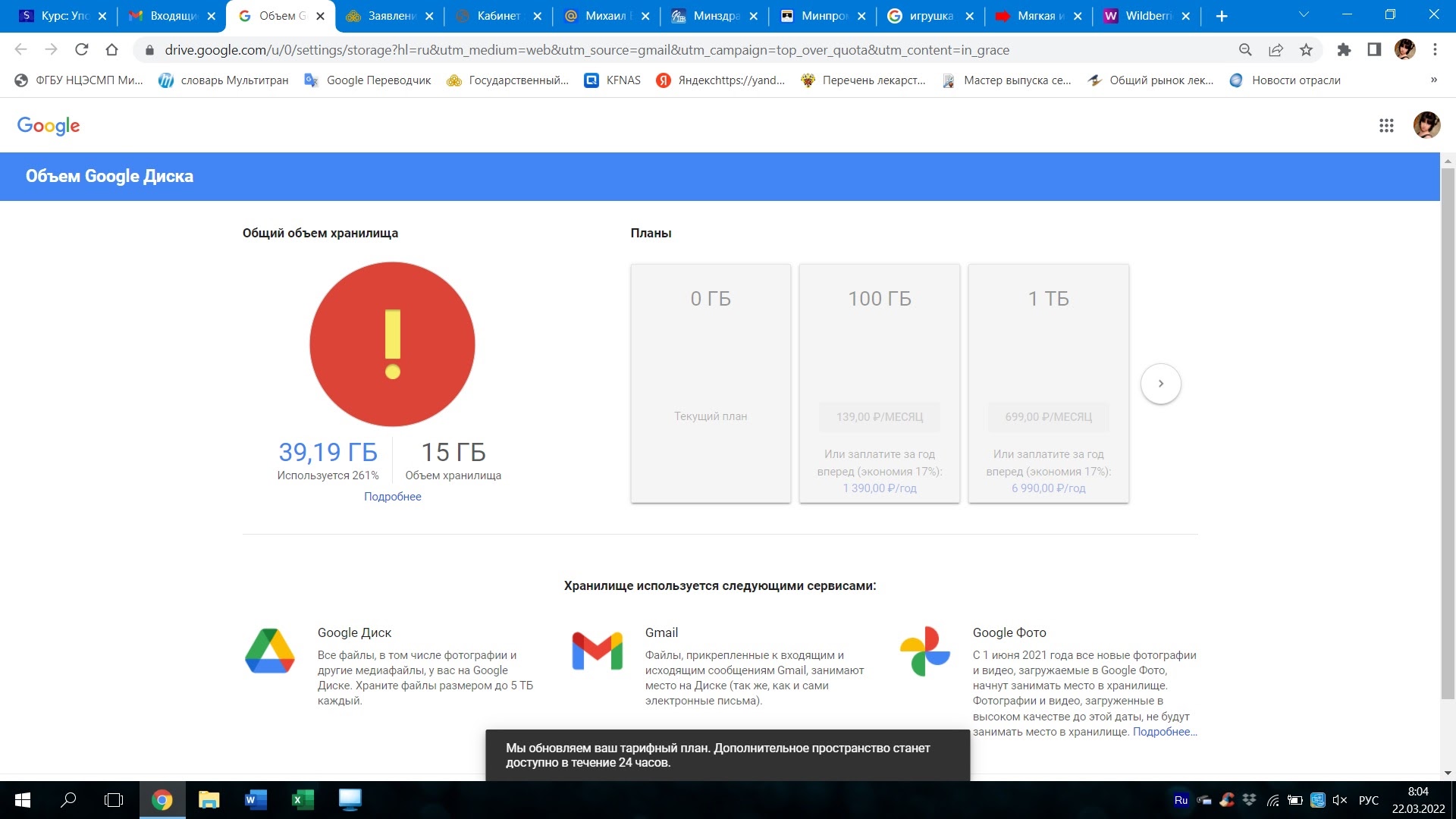Switch to the игрушка Google tab
This screenshot has height=819, width=1456.
(x=930, y=16)
